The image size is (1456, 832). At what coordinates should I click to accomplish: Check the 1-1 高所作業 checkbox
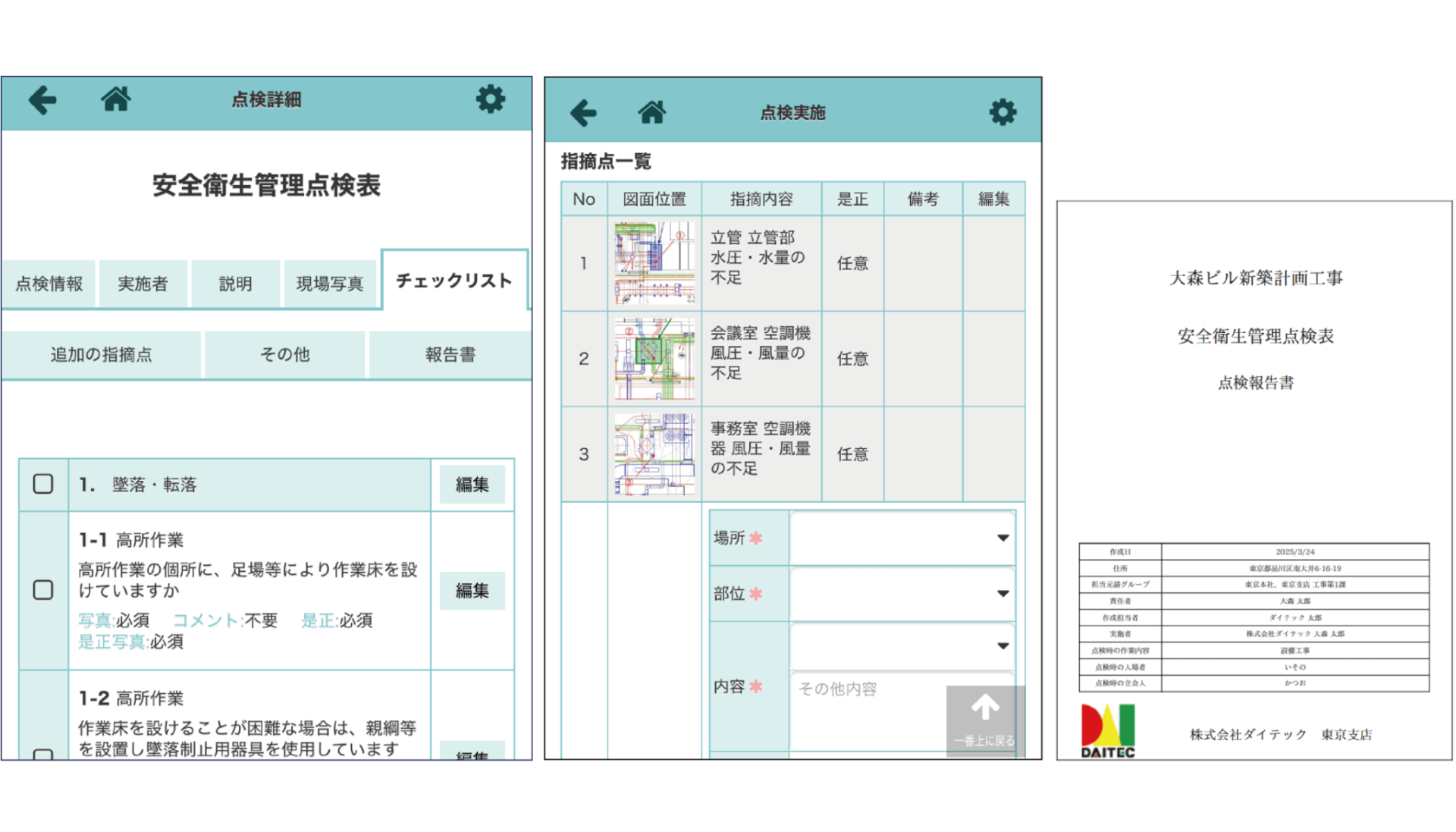tap(43, 590)
